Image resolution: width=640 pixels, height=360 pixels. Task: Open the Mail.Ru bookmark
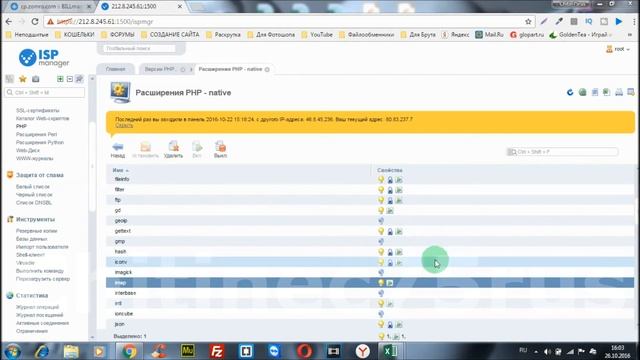489,35
